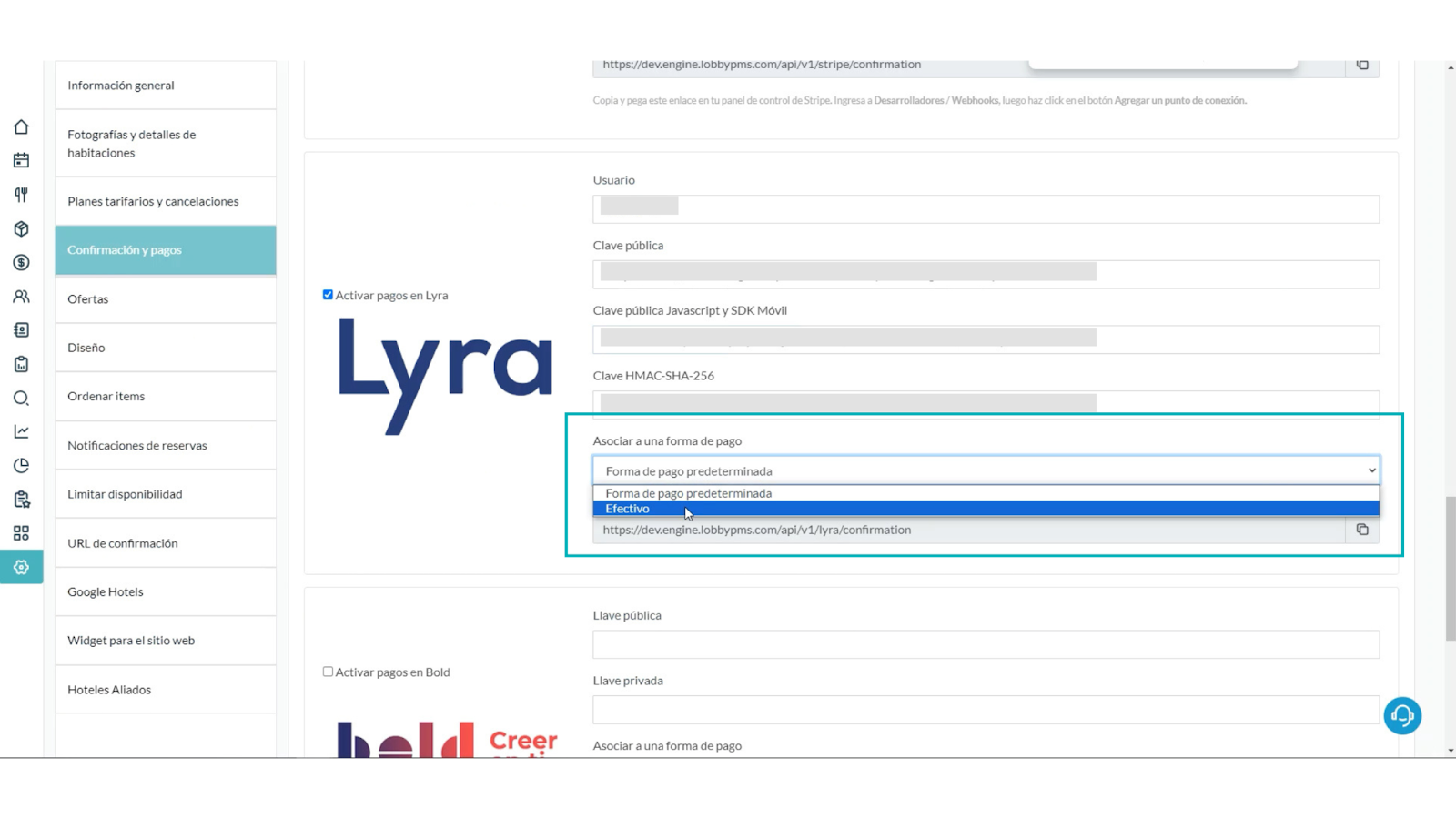Screen dimensions: 1456x819
Task: Open Hoteles Aliados section
Action: pyautogui.click(x=166, y=690)
